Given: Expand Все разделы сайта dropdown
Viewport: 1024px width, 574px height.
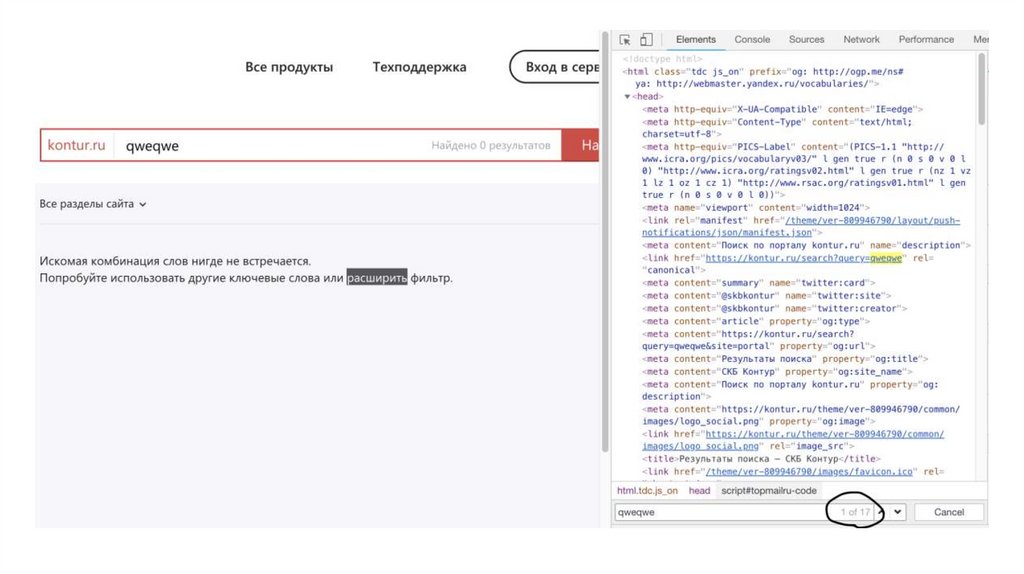Looking at the screenshot, I should tap(93, 204).
